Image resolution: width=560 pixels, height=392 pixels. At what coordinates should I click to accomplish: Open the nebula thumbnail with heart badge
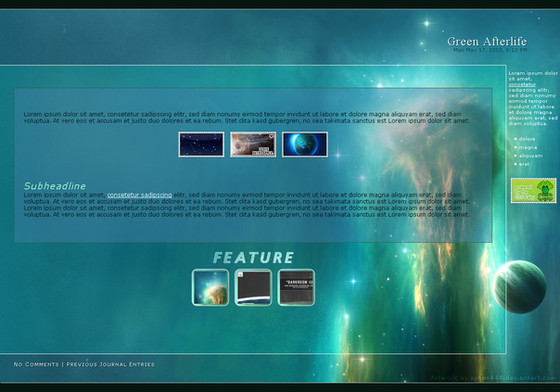pos(253,144)
